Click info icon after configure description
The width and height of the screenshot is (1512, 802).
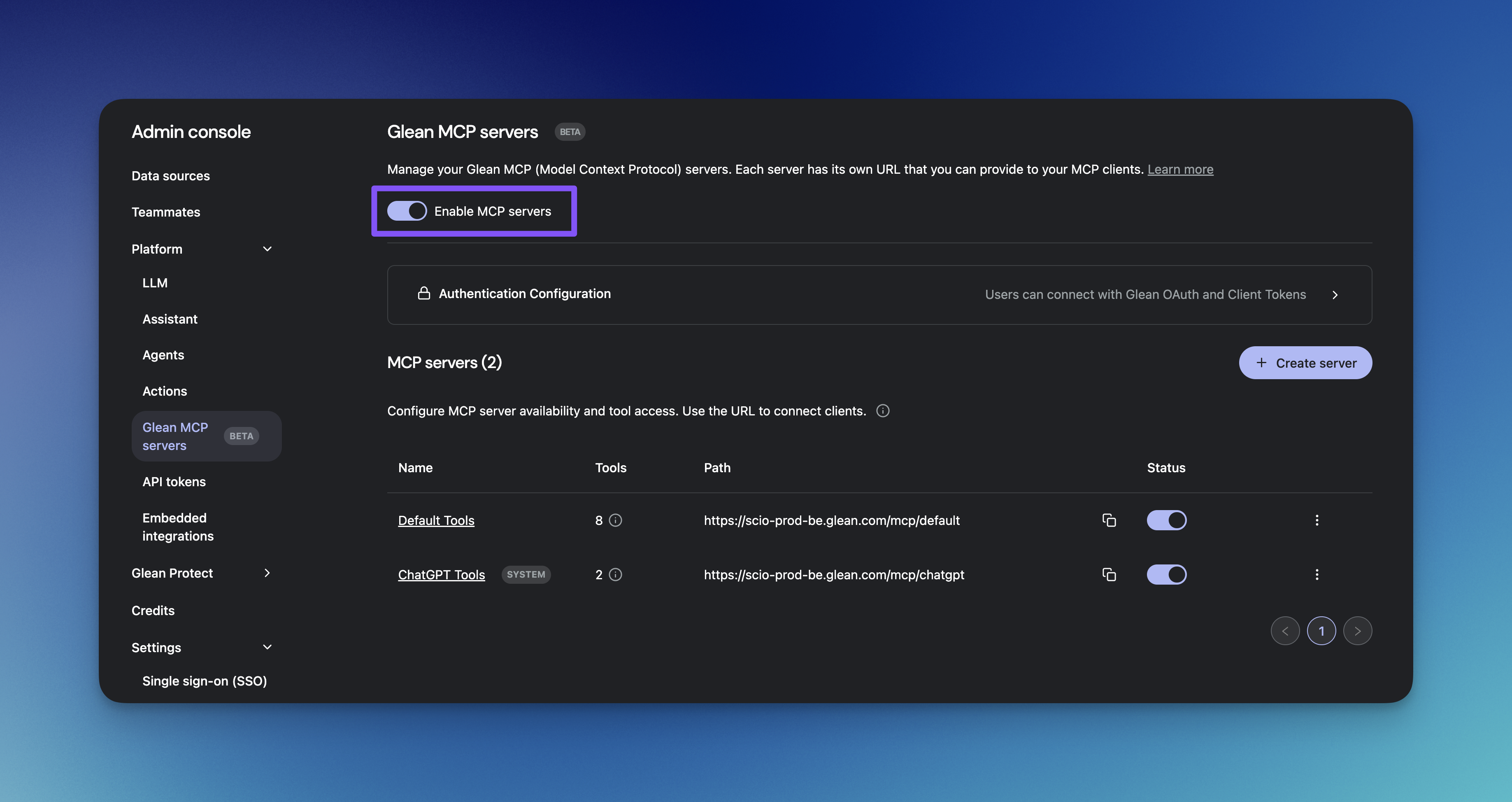[x=882, y=411]
